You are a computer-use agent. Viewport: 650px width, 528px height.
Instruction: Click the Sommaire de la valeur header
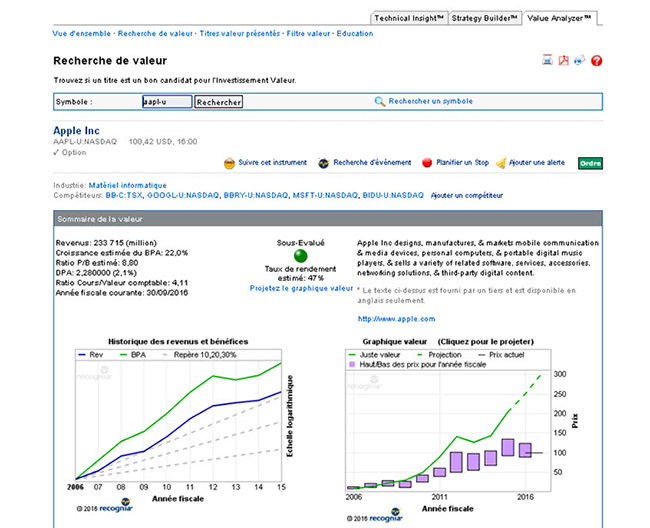[x=328, y=218]
